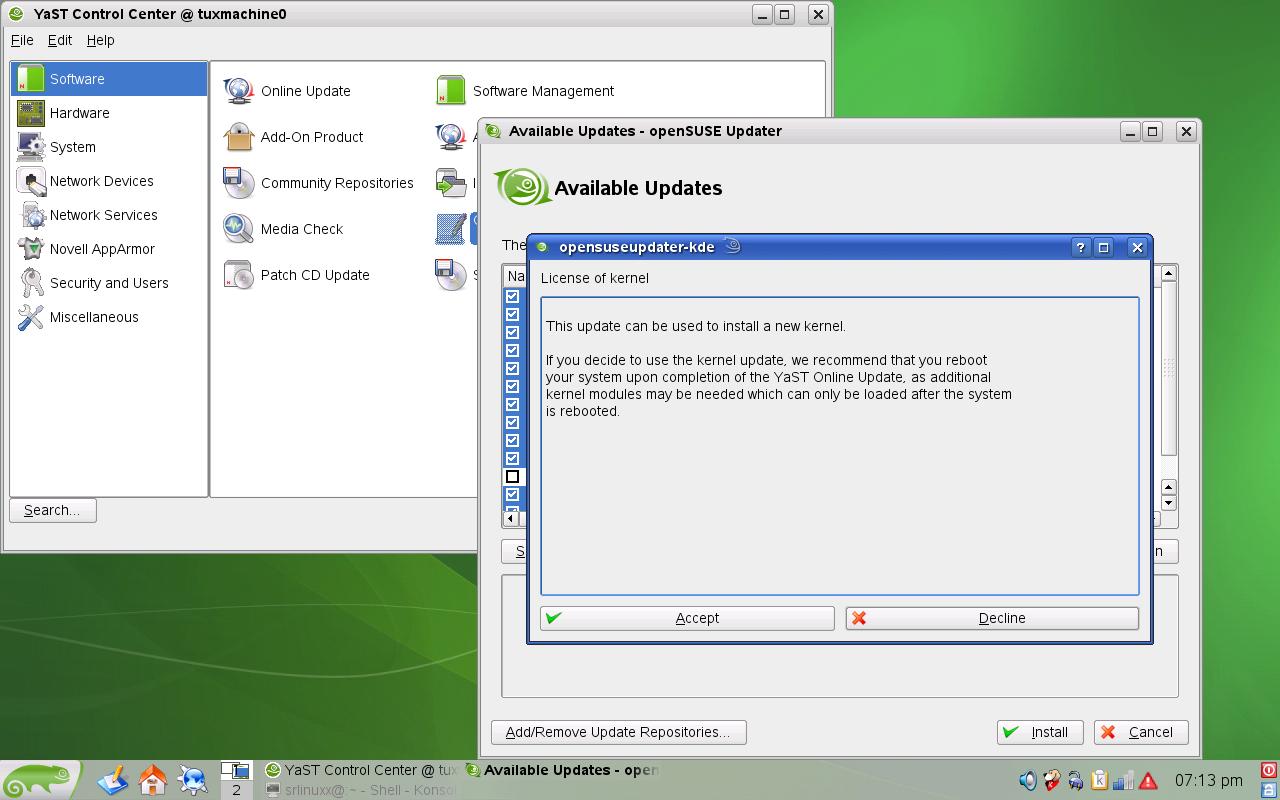Click the 'License of kernel' label

(x=594, y=278)
